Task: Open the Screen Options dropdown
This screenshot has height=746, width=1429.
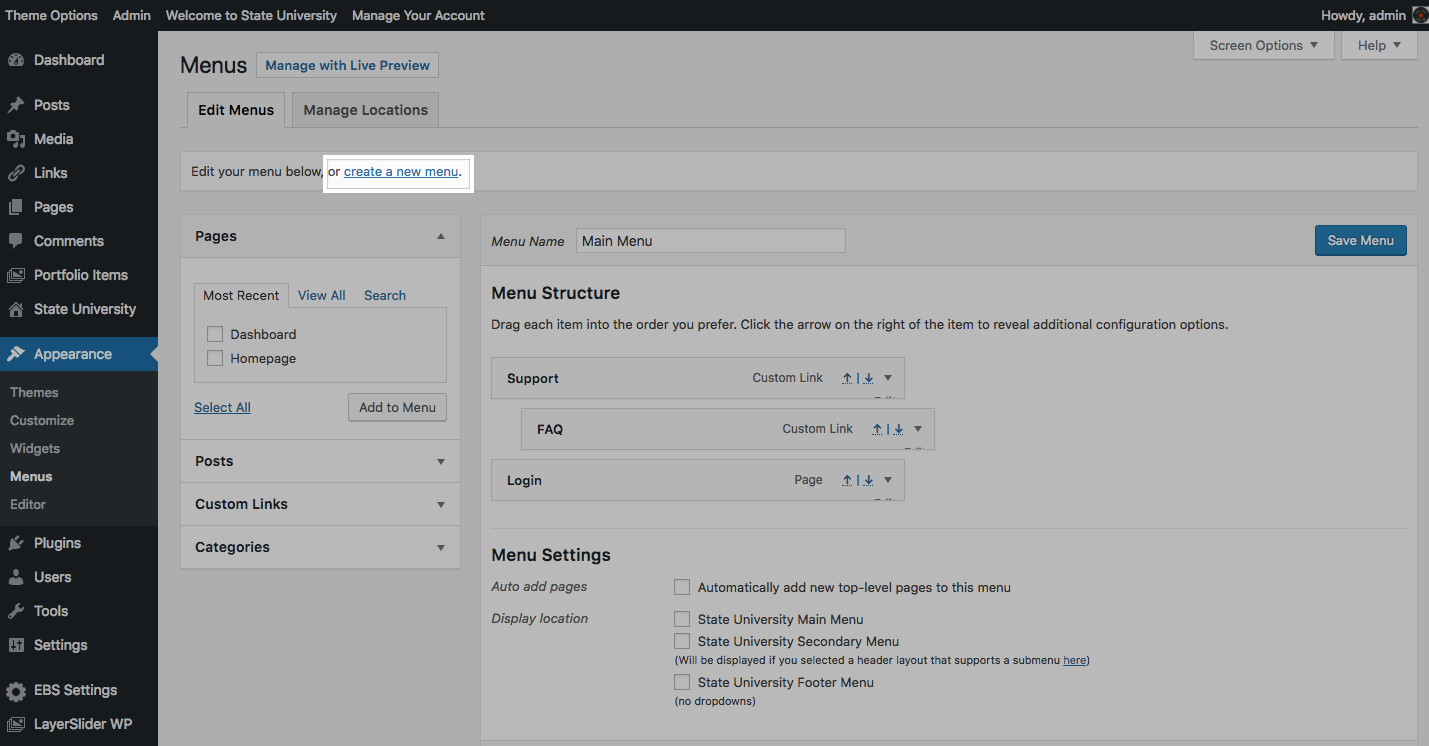Action: [x=1264, y=45]
